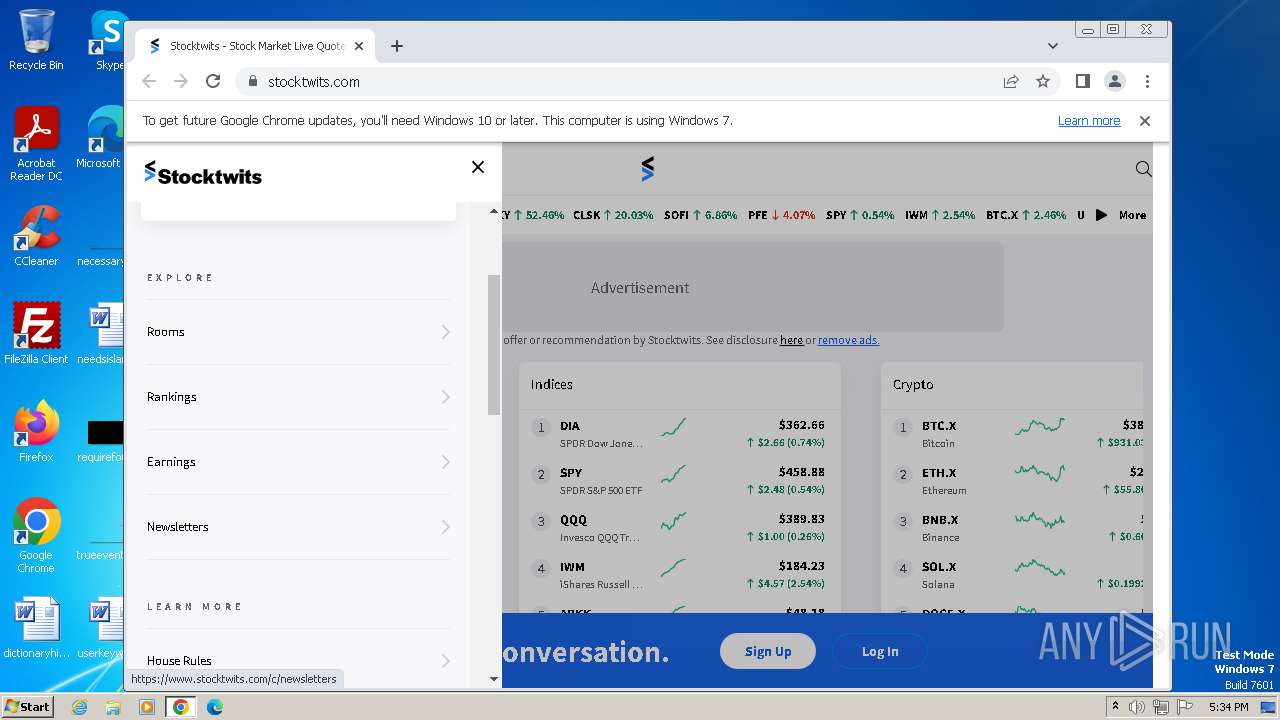The height and width of the screenshot is (720, 1280).
Task: Share this page icon in address bar
Action: pyautogui.click(x=1011, y=82)
